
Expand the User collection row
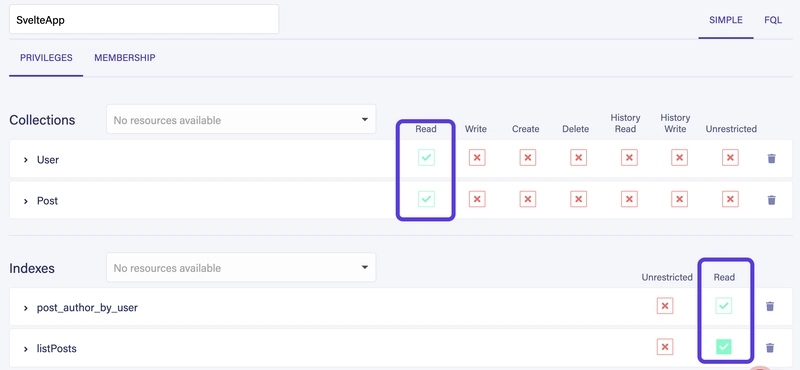pos(25,160)
